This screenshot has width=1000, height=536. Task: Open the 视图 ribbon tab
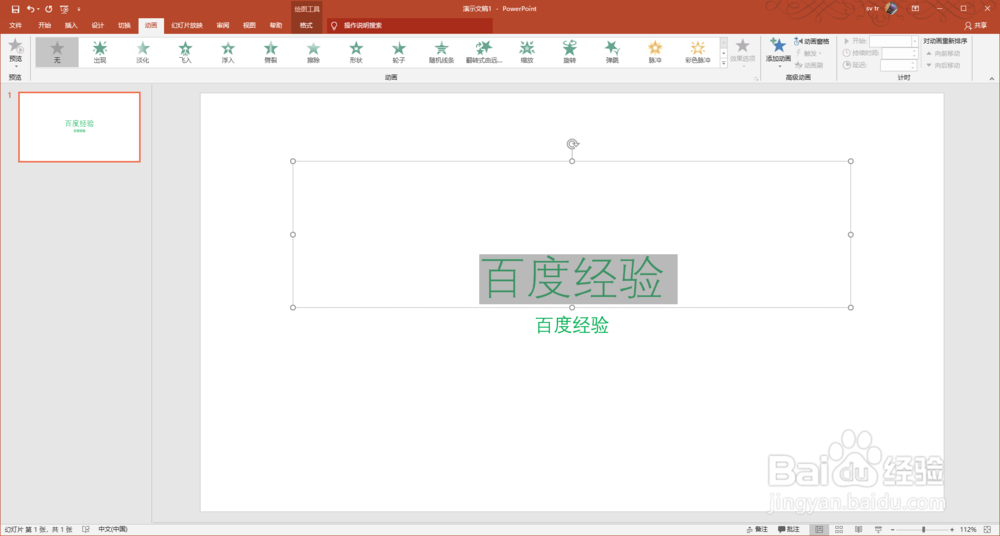(x=249, y=26)
